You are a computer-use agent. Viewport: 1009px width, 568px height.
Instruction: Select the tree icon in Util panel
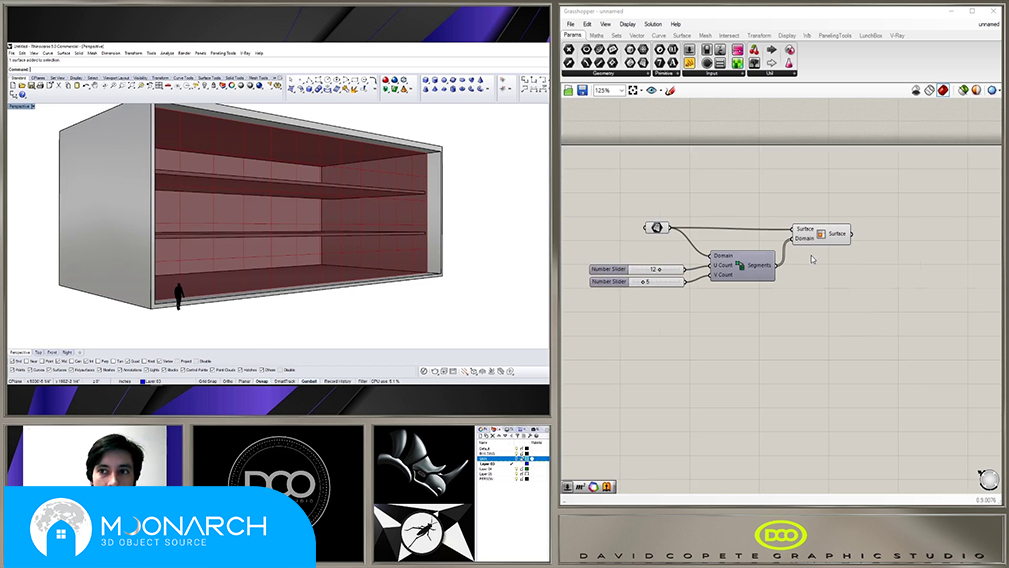[x=754, y=63]
